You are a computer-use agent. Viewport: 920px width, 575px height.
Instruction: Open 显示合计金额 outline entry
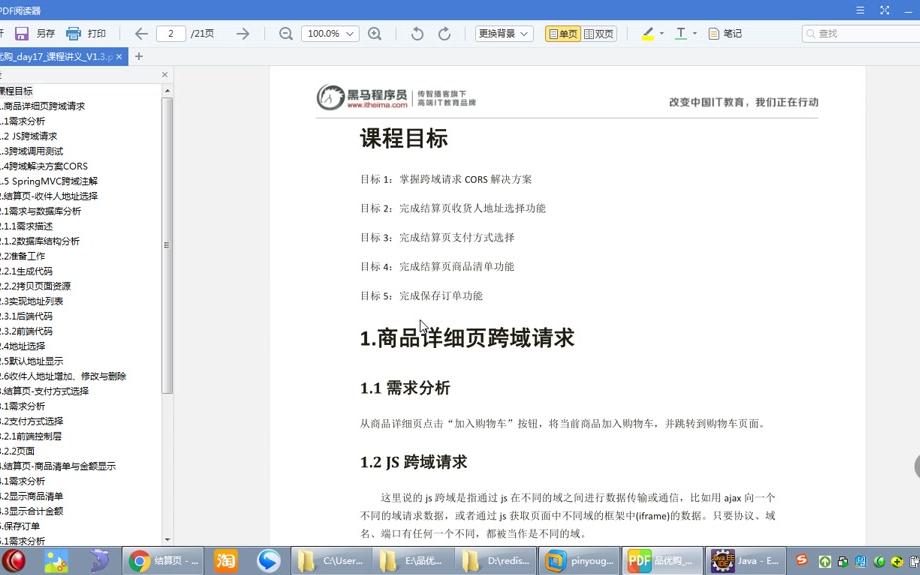(32, 511)
